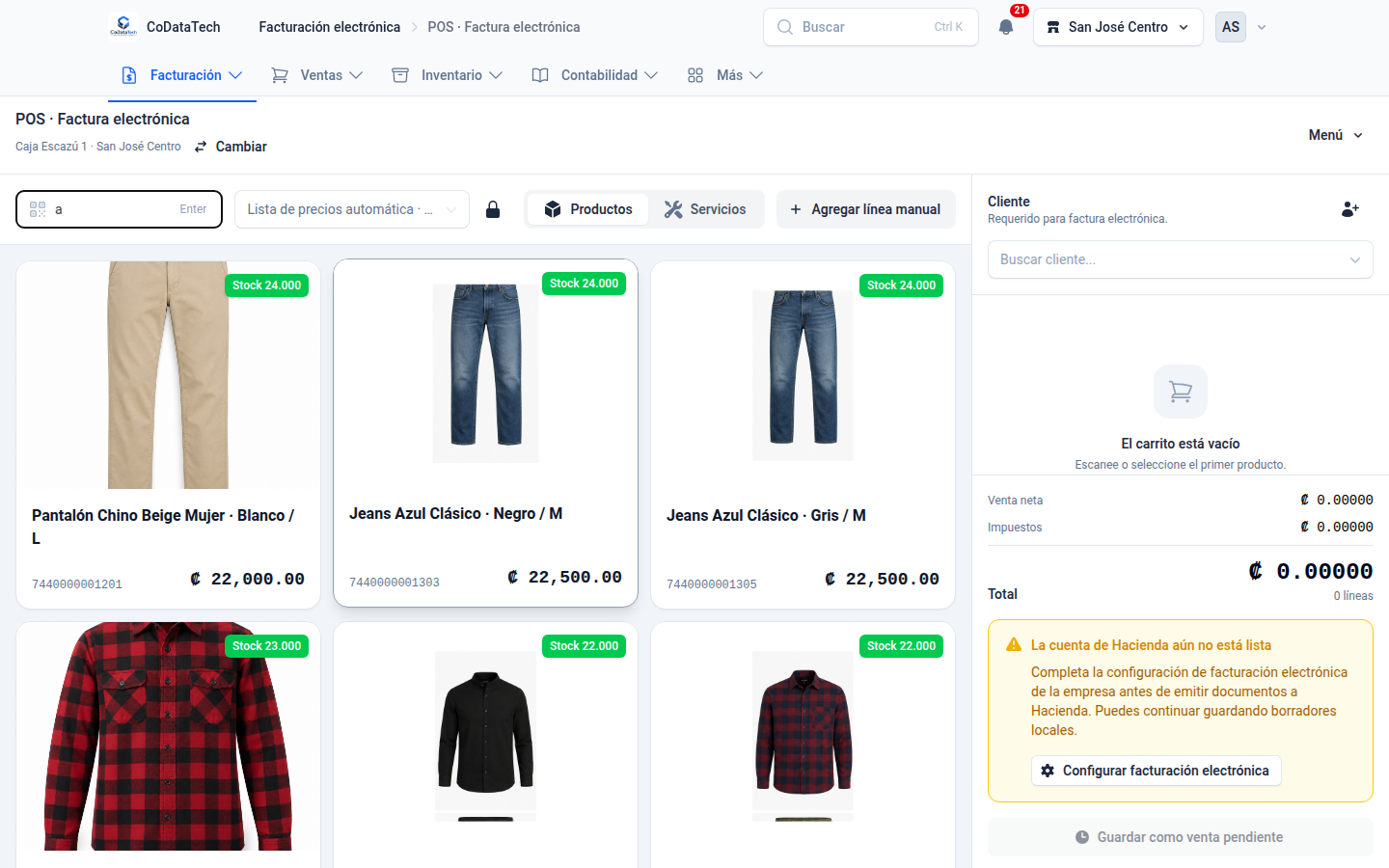Go to Facturación electrónica breadcrumb
This screenshot has width=1389, height=868.
330,27
